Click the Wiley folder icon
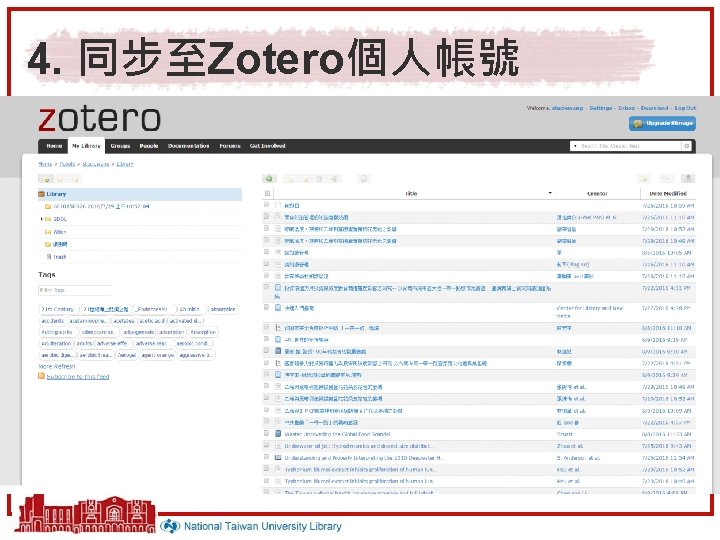This screenshot has height=540, width=720. pos(48,232)
